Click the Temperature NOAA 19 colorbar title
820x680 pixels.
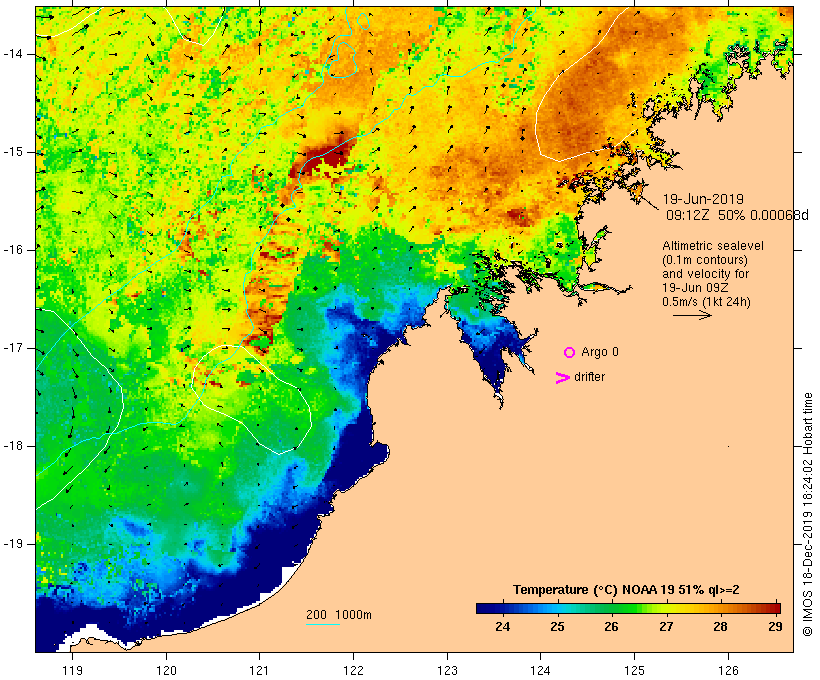pos(626,590)
